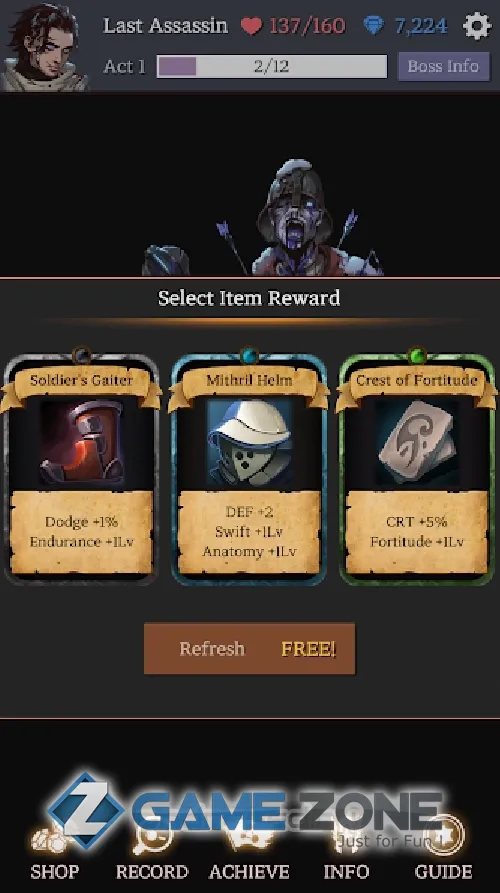Screen dimensions: 500x893
Task: Open the RECORD tab
Action: pyautogui.click(x=152, y=852)
